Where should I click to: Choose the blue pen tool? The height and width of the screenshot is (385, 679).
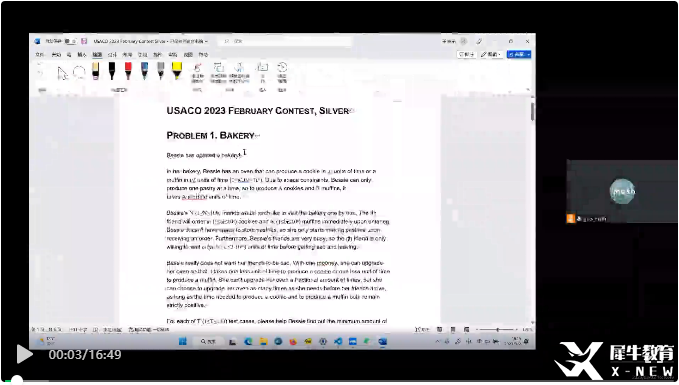point(144,71)
